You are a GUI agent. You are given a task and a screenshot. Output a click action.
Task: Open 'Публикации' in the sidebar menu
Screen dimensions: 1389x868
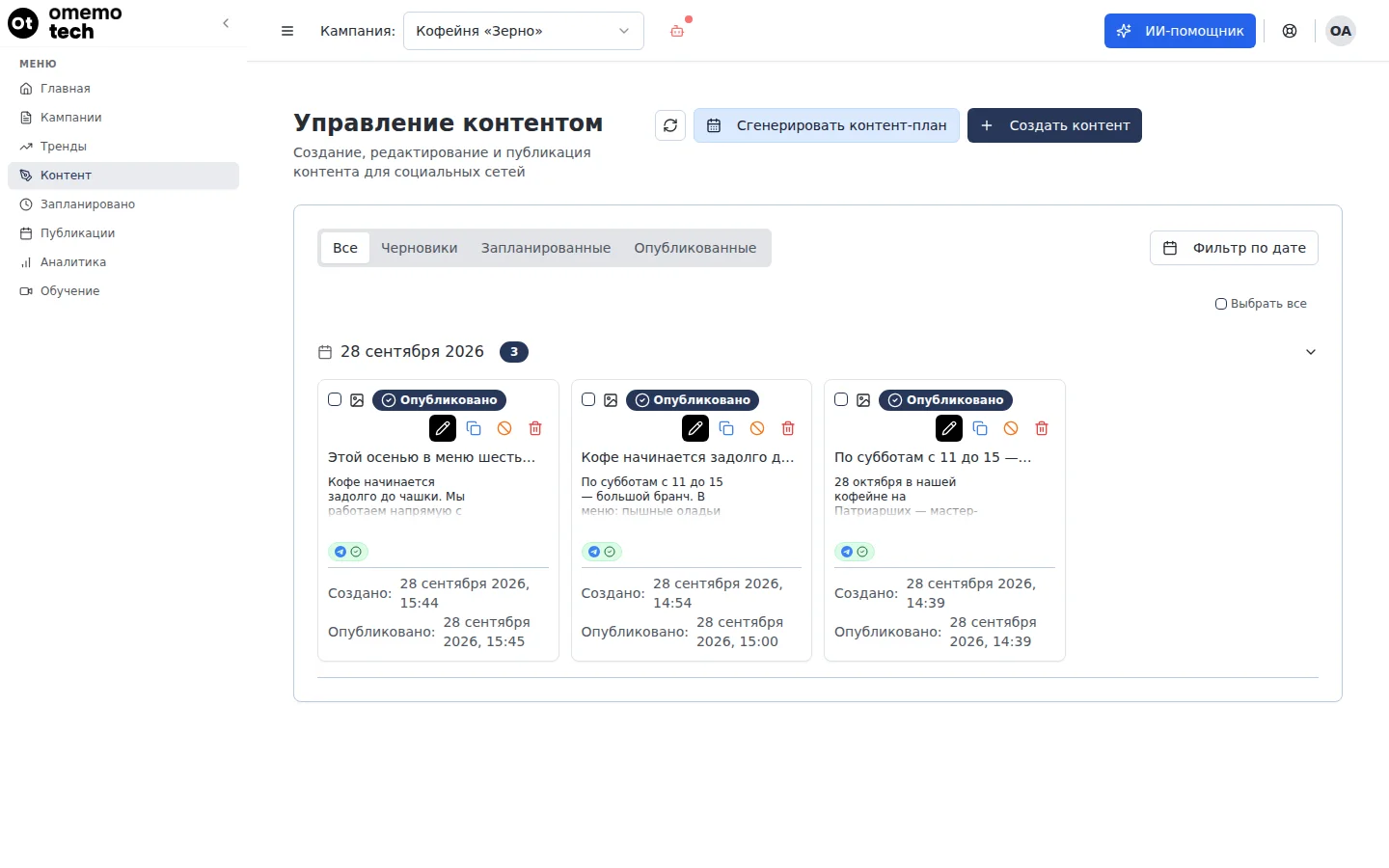point(123,233)
